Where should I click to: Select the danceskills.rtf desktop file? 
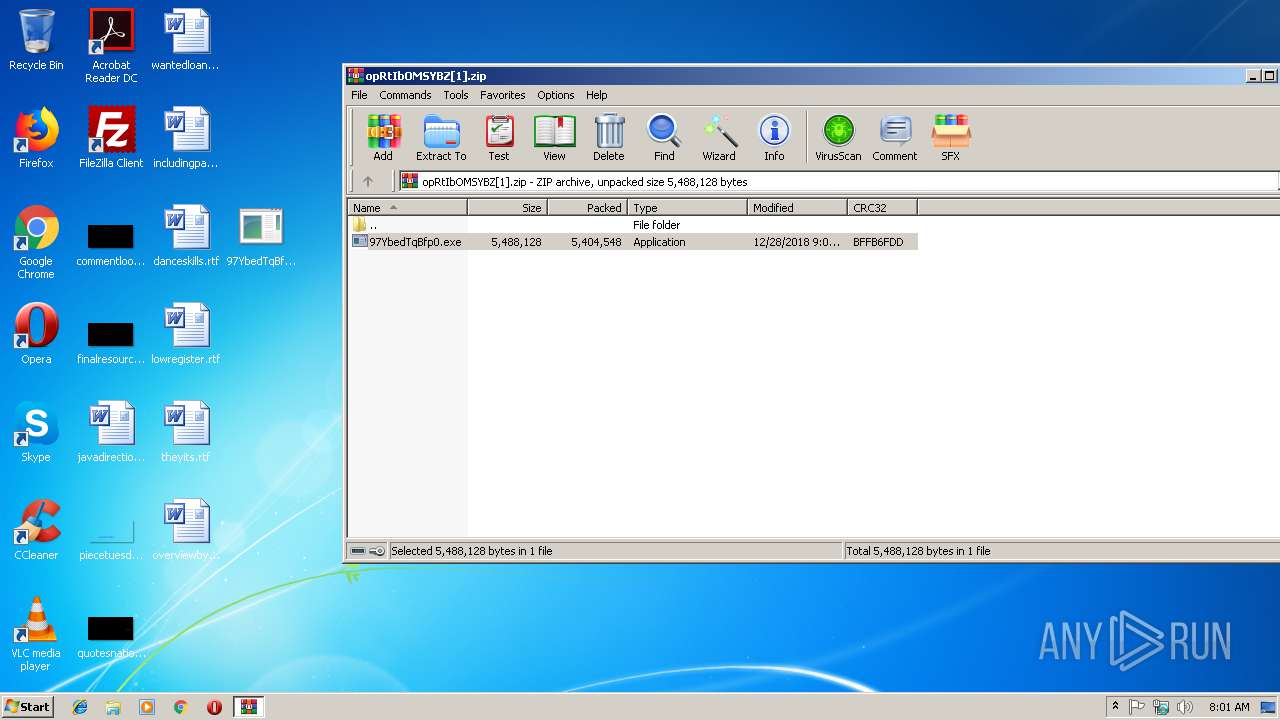[x=186, y=236]
